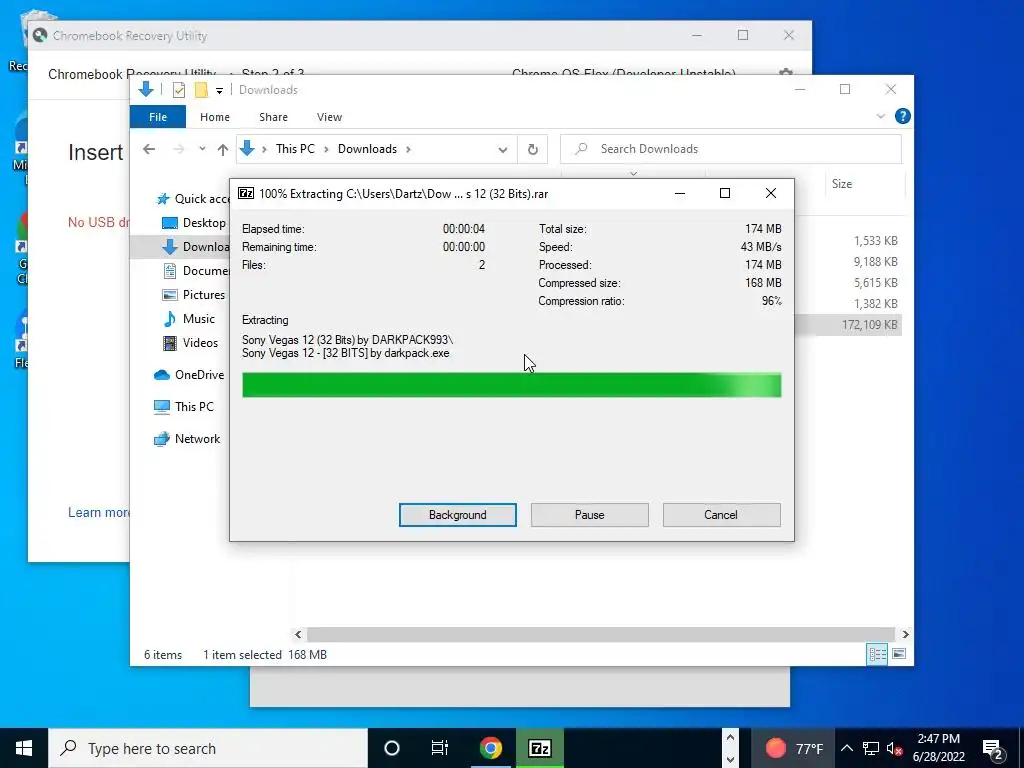
Task: Open Desktop in navigation pane
Action: [193, 223]
